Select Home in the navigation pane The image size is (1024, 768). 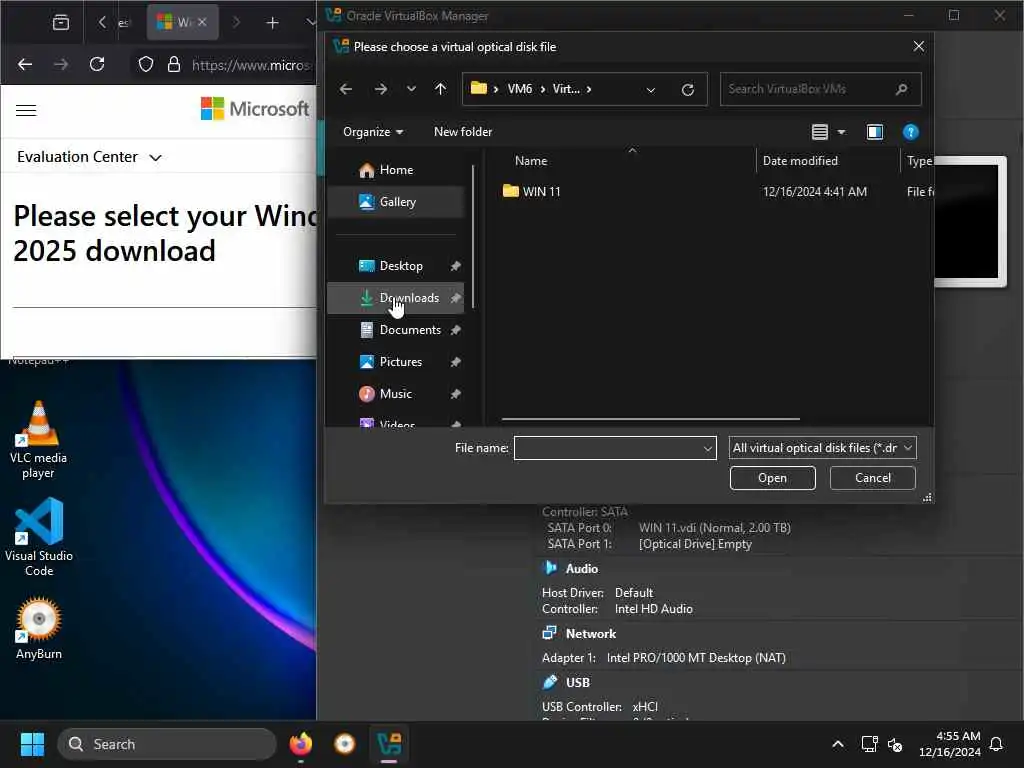395,170
